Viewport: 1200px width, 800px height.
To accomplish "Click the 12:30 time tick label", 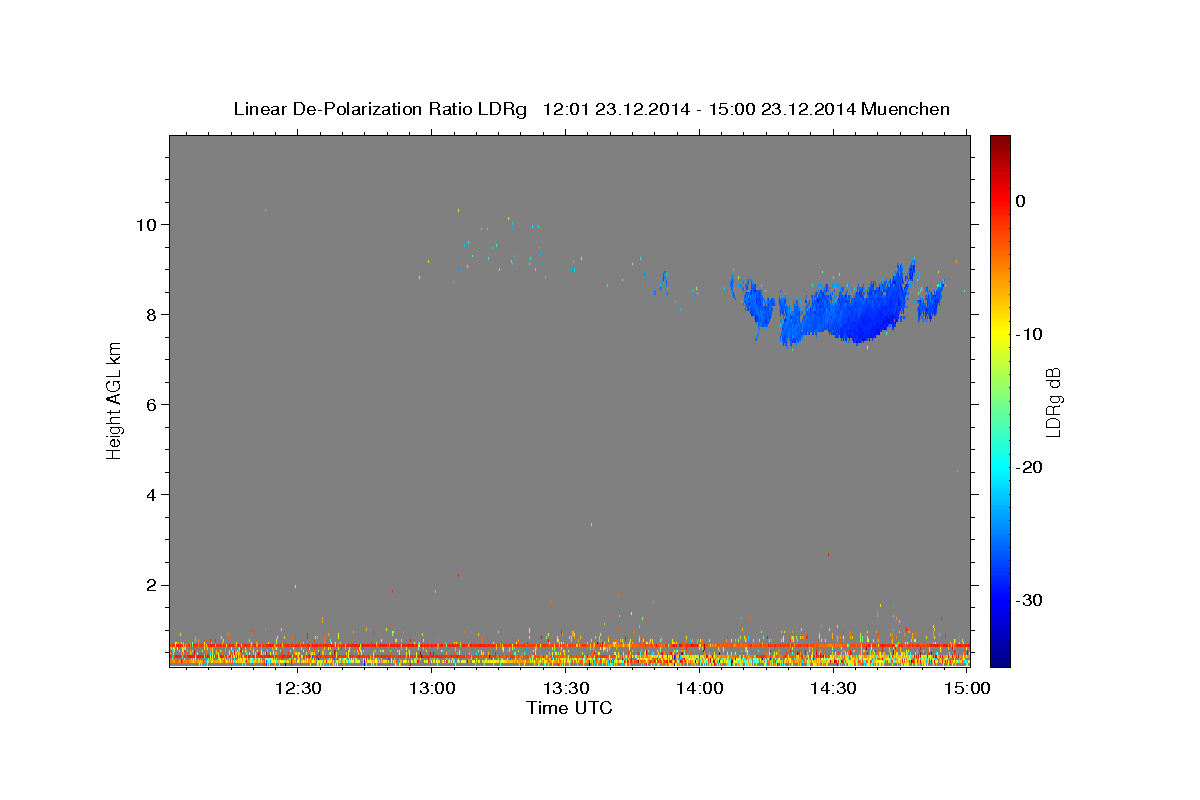I will pos(298,689).
